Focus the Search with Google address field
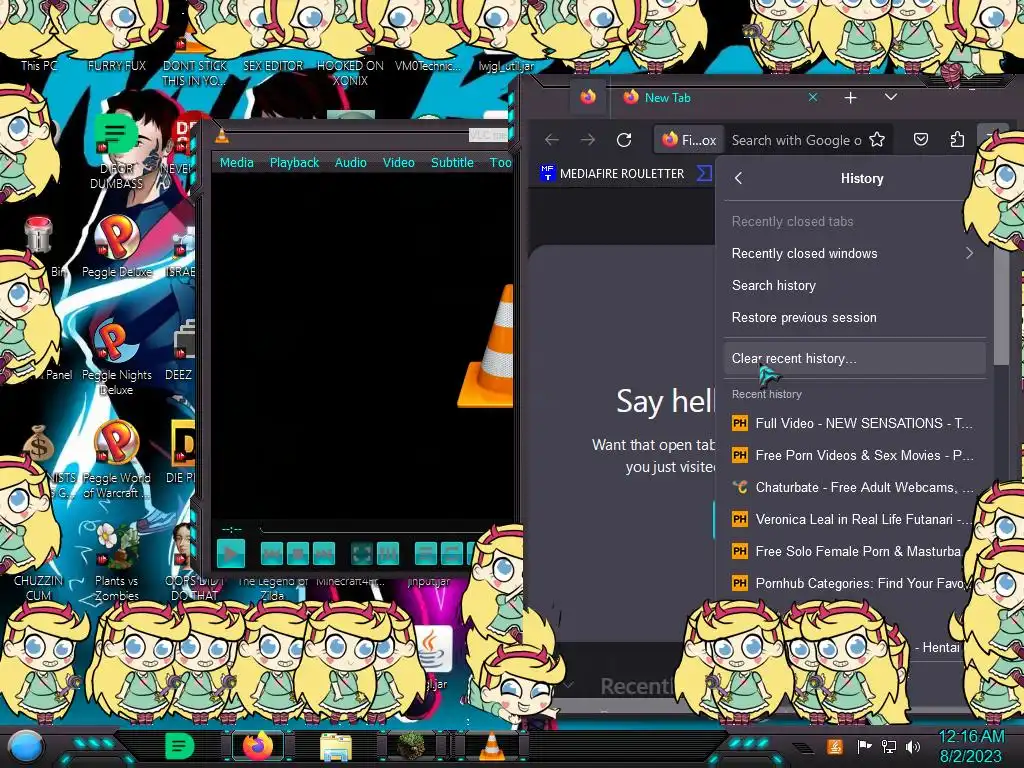The image size is (1024, 768). [796, 140]
